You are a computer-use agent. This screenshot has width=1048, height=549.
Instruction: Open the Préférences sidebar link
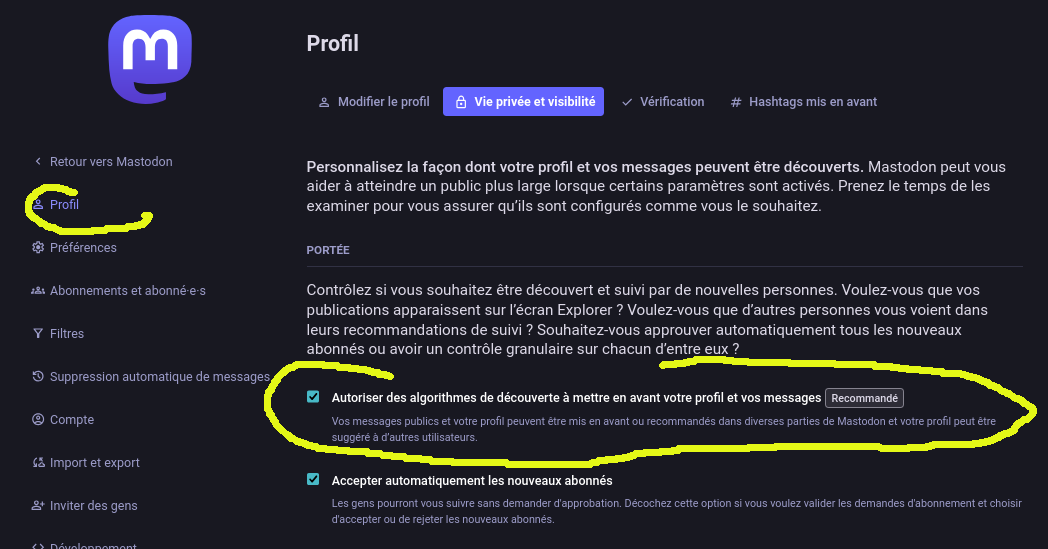[83, 247]
